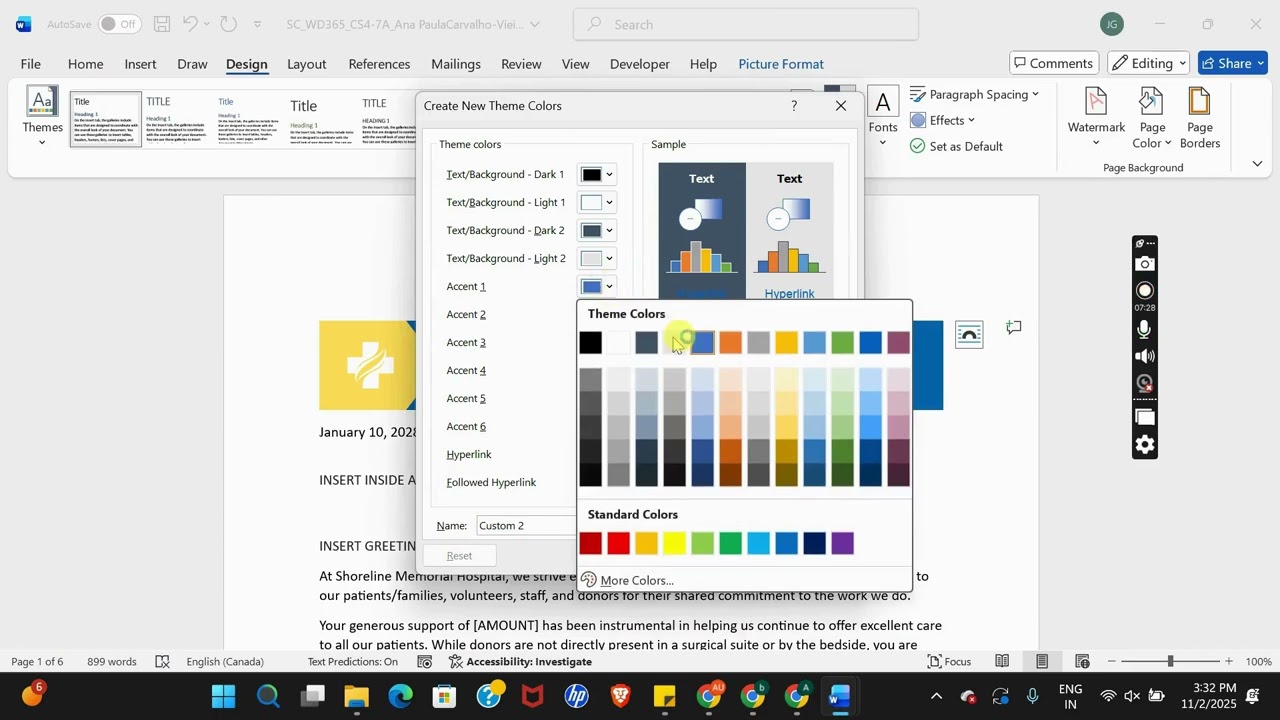Switch to the Picture Format tab
The width and height of the screenshot is (1280, 720).
click(x=781, y=64)
